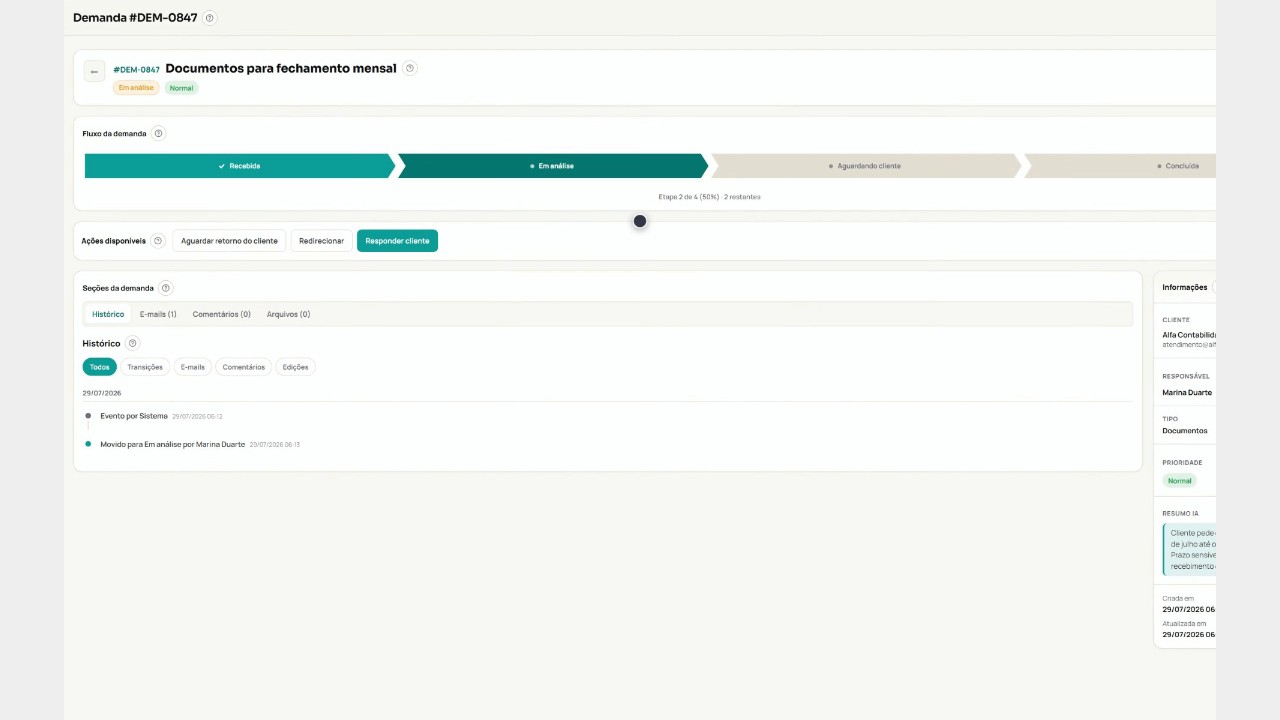Image resolution: width=1280 pixels, height=720 pixels.
Task: Click the heading Documentos para fechamento mensal
Action: point(281,68)
